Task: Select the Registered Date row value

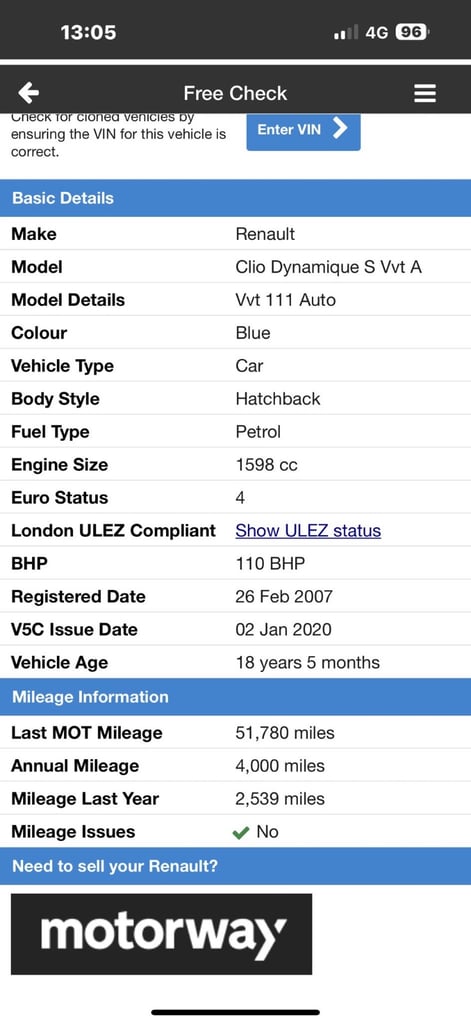Action: (284, 596)
